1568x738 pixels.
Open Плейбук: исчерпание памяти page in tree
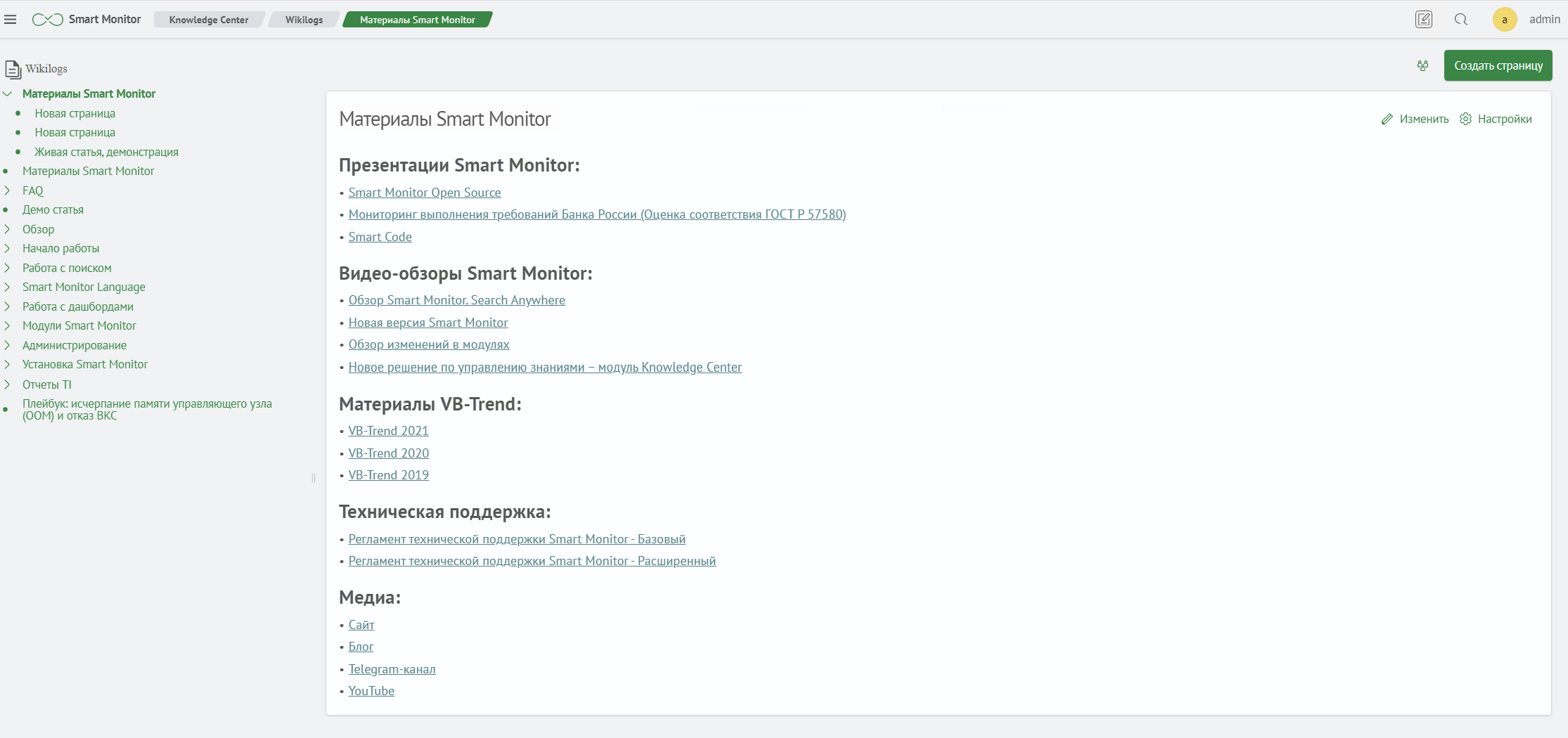147,410
